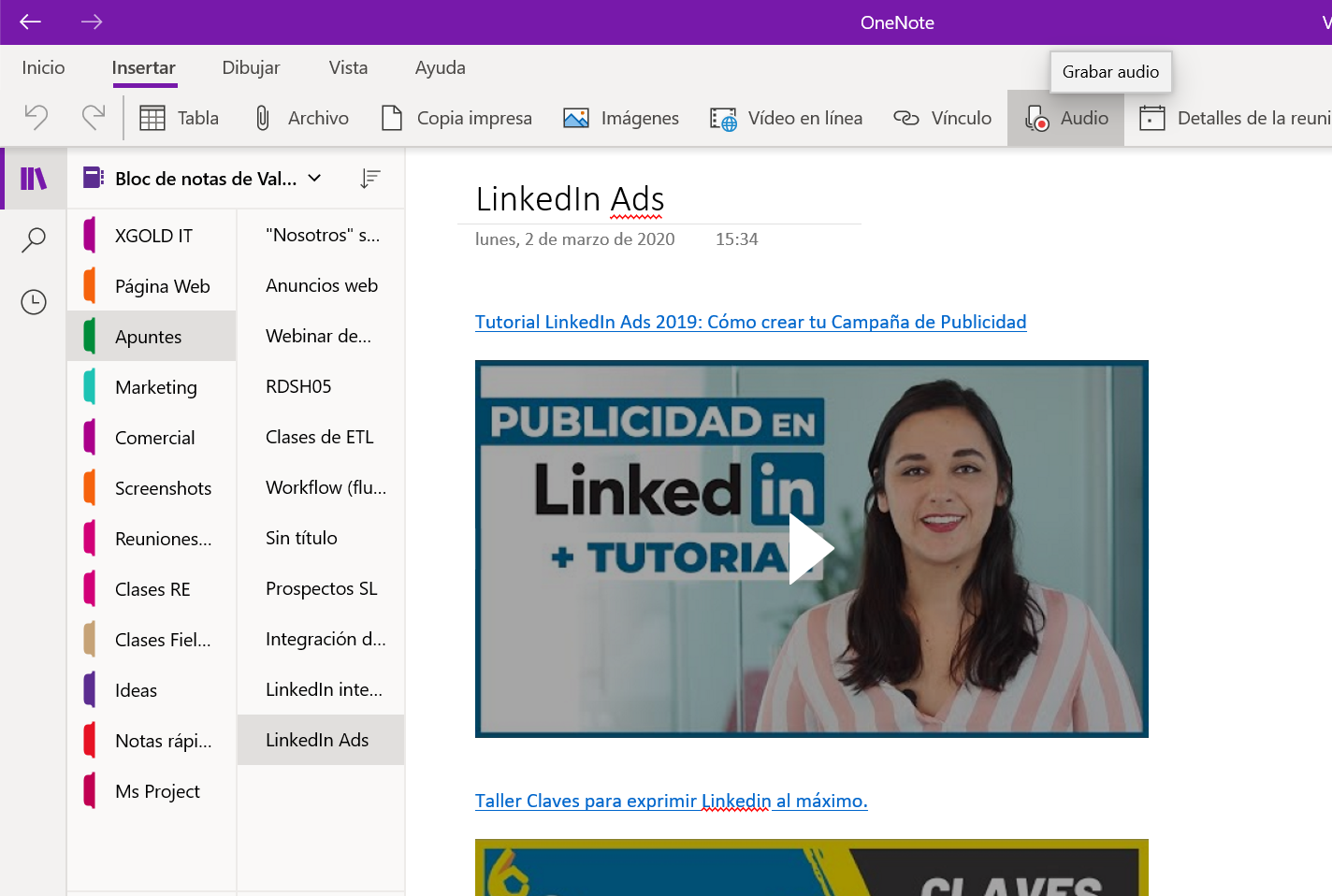Viewport: 1332px width, 896px height.
Task: Insert pictures with Imágenes
Action: (x=621, y=118)
